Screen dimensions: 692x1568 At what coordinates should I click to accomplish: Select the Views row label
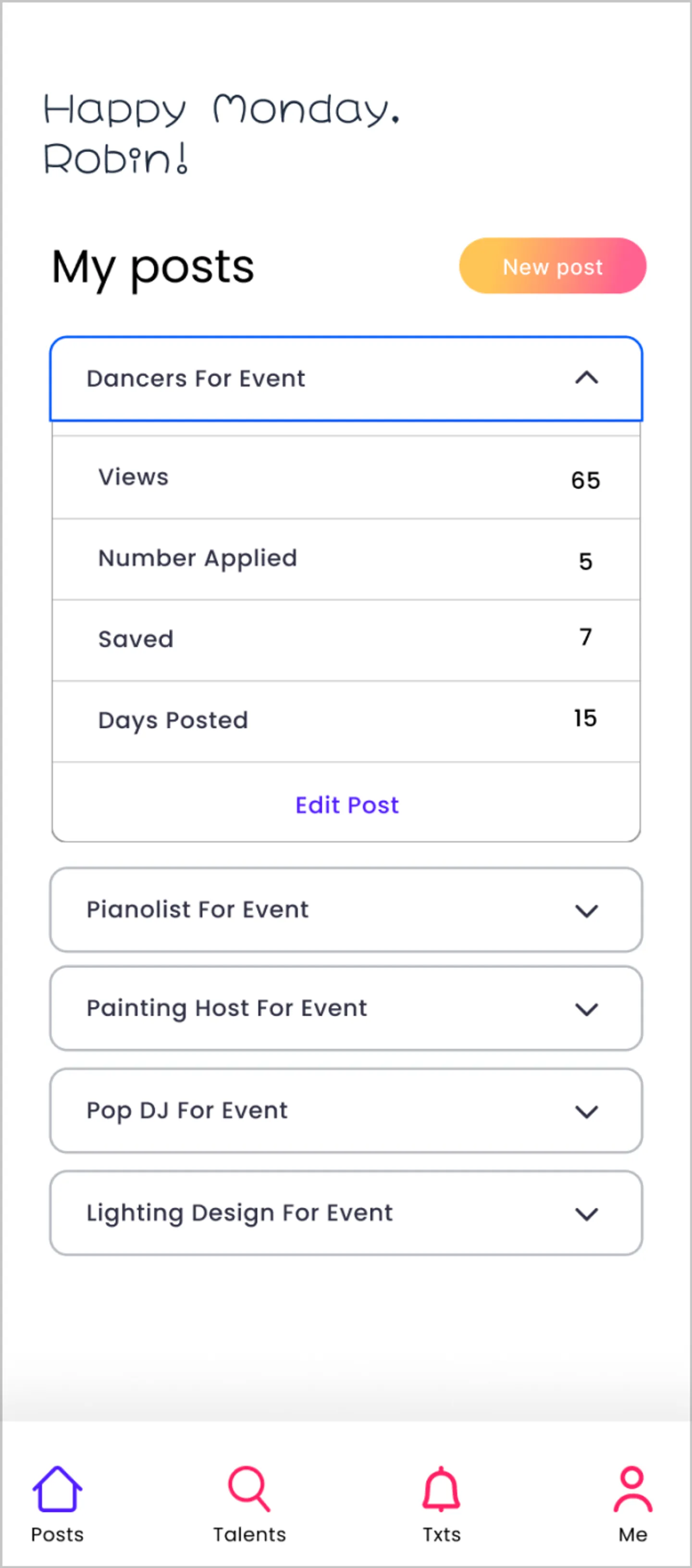[134, 477]
